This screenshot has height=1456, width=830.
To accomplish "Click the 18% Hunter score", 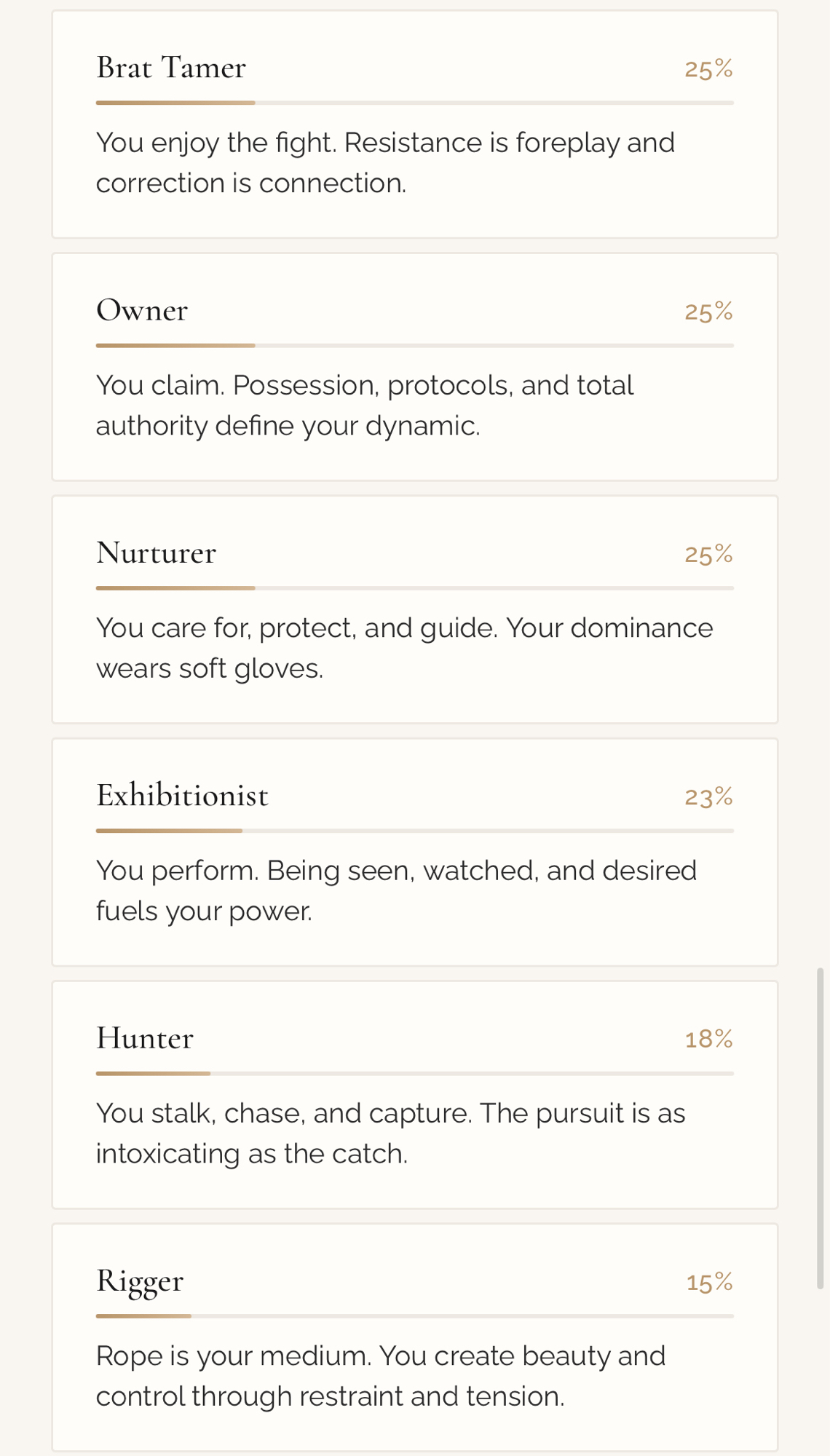I will (x=708, y=1039).
